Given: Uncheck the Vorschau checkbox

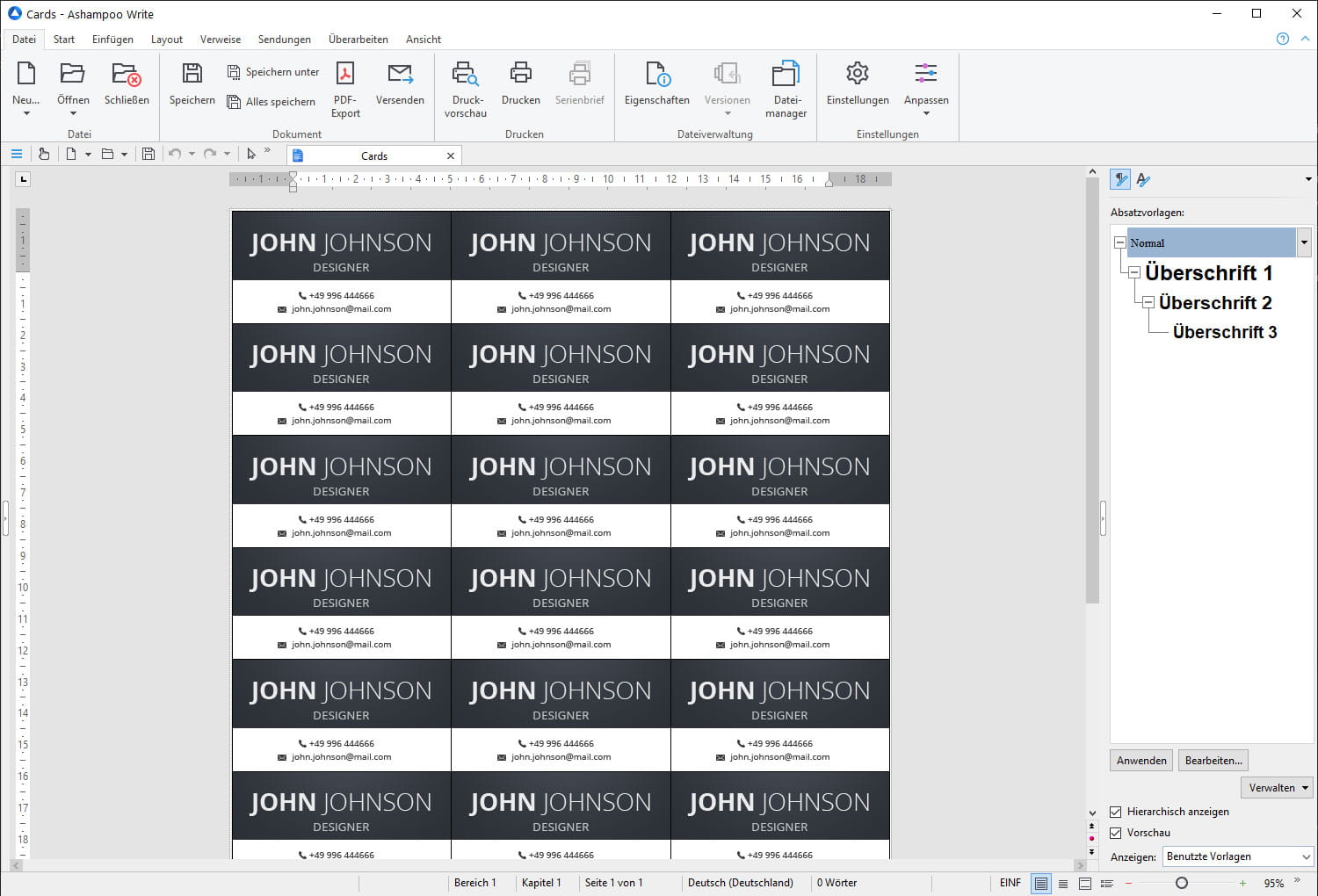Looking at the screenshot, I should tap(1116, 833).
